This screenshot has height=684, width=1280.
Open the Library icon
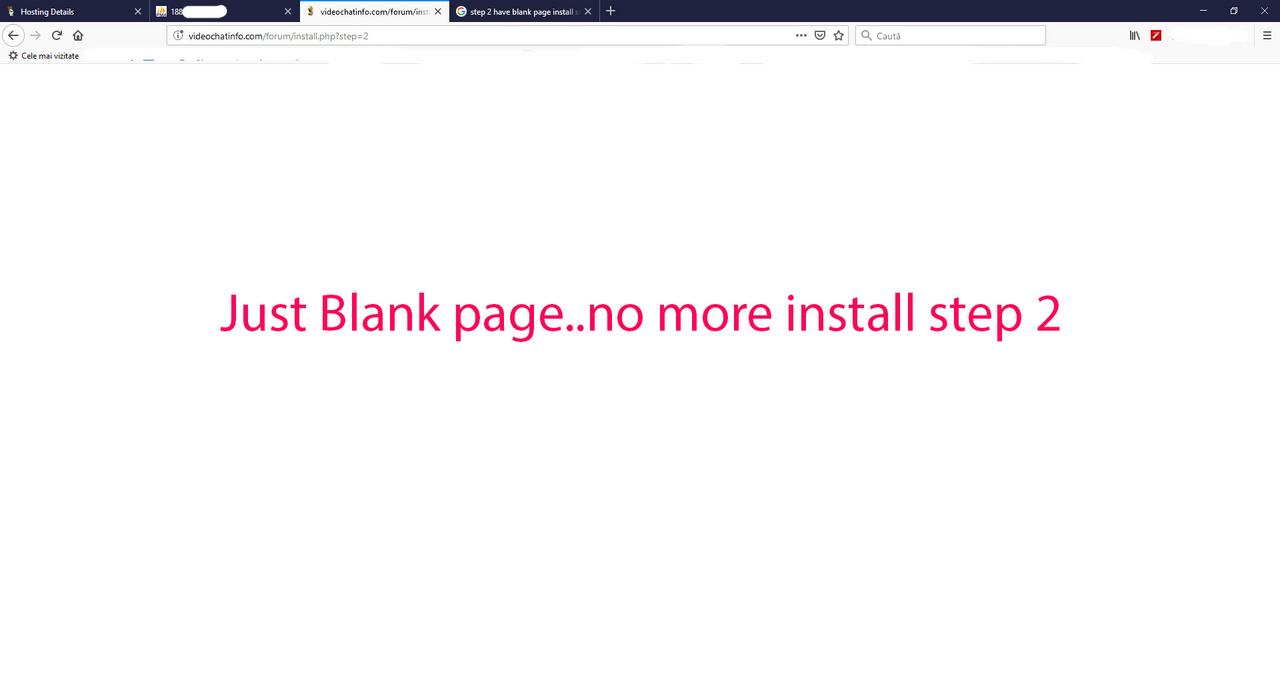click(1135, 35)
